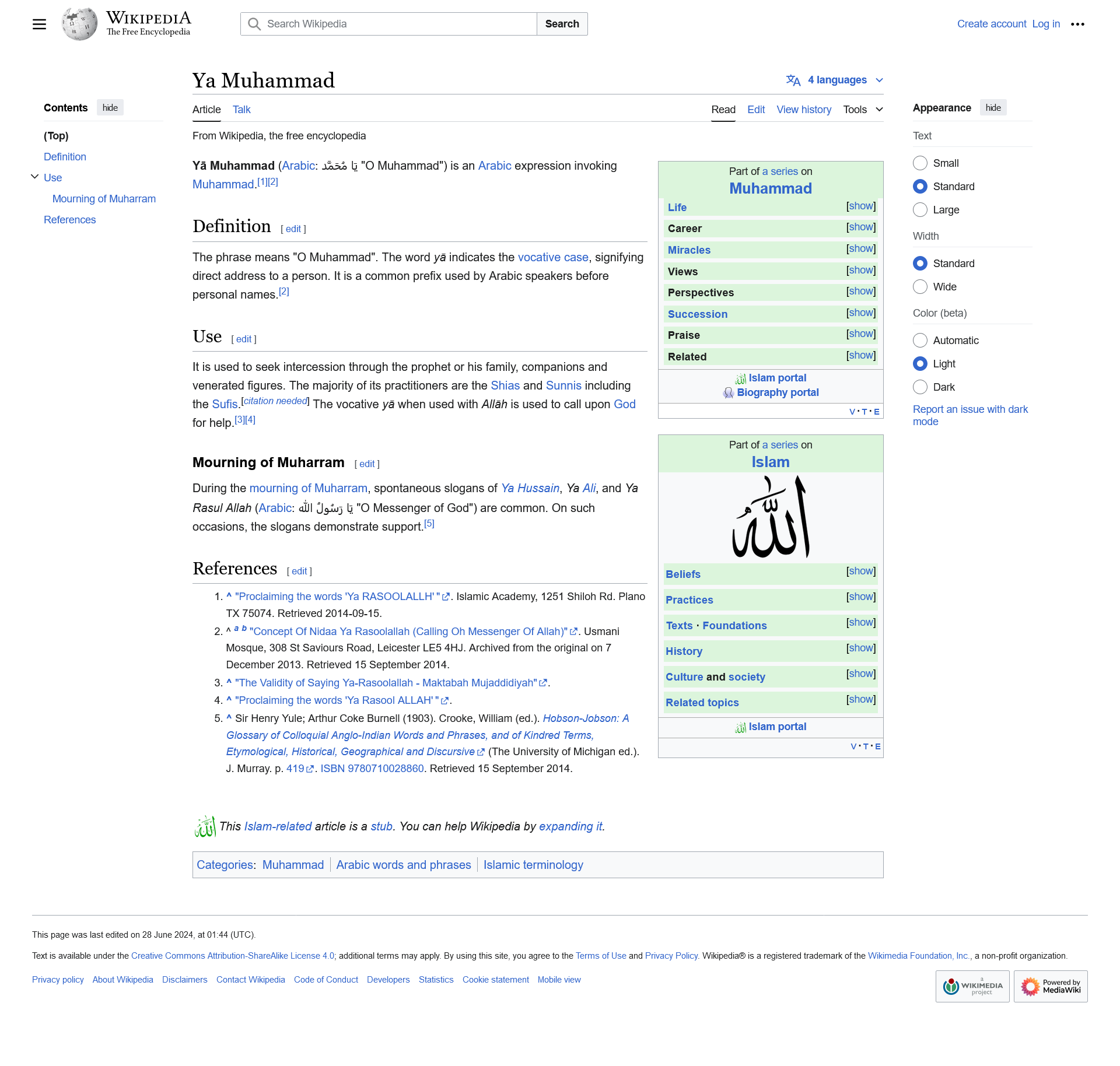
Task: Switch to the Talk tab
Action: pos(241,110)
